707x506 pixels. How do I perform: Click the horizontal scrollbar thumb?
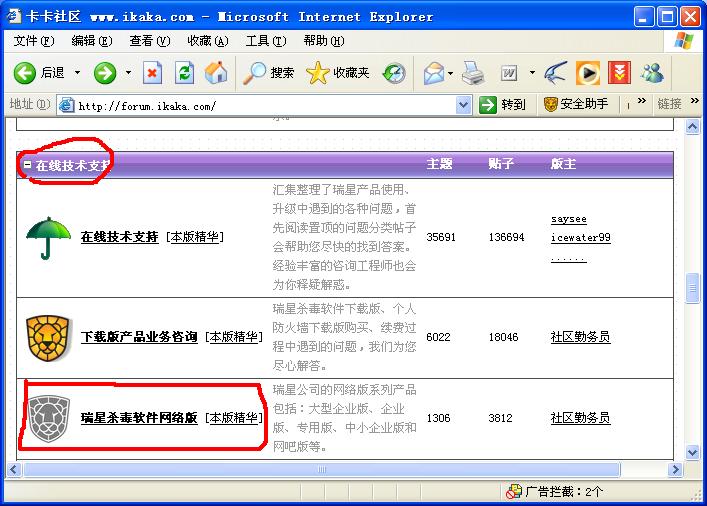pos(322,469)
